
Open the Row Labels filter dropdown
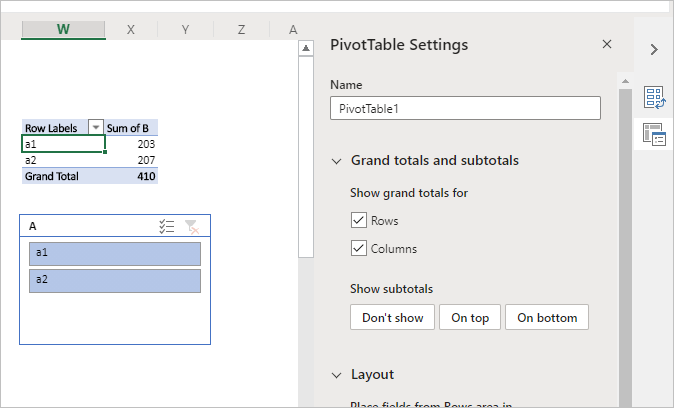pos(96,128)
